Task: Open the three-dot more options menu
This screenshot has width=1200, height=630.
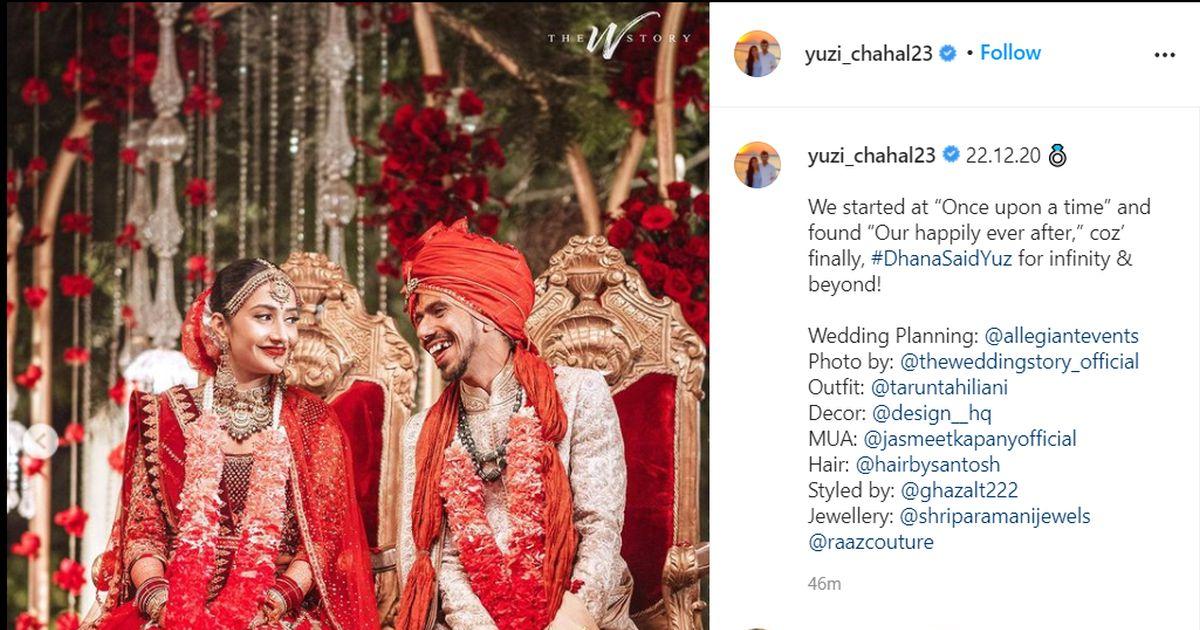Action: coord(1164,55)
